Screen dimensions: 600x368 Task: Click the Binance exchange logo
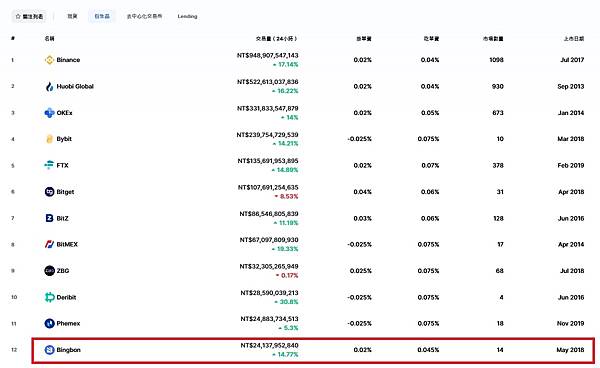[x=49, y=60]
